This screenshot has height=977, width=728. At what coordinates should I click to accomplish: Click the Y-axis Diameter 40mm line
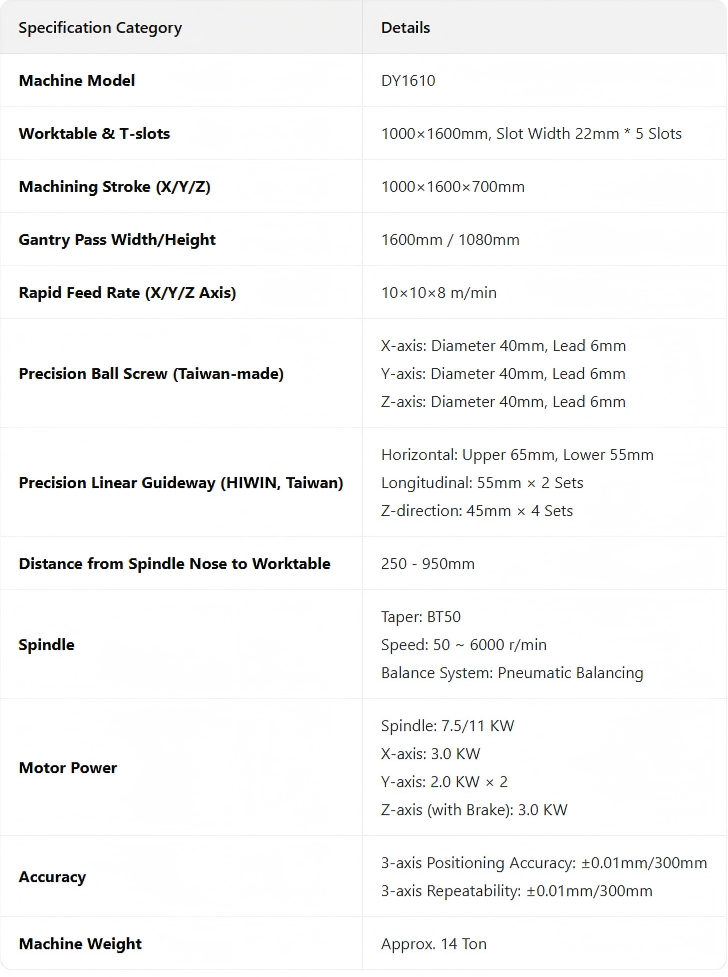[x=503, y=374]
